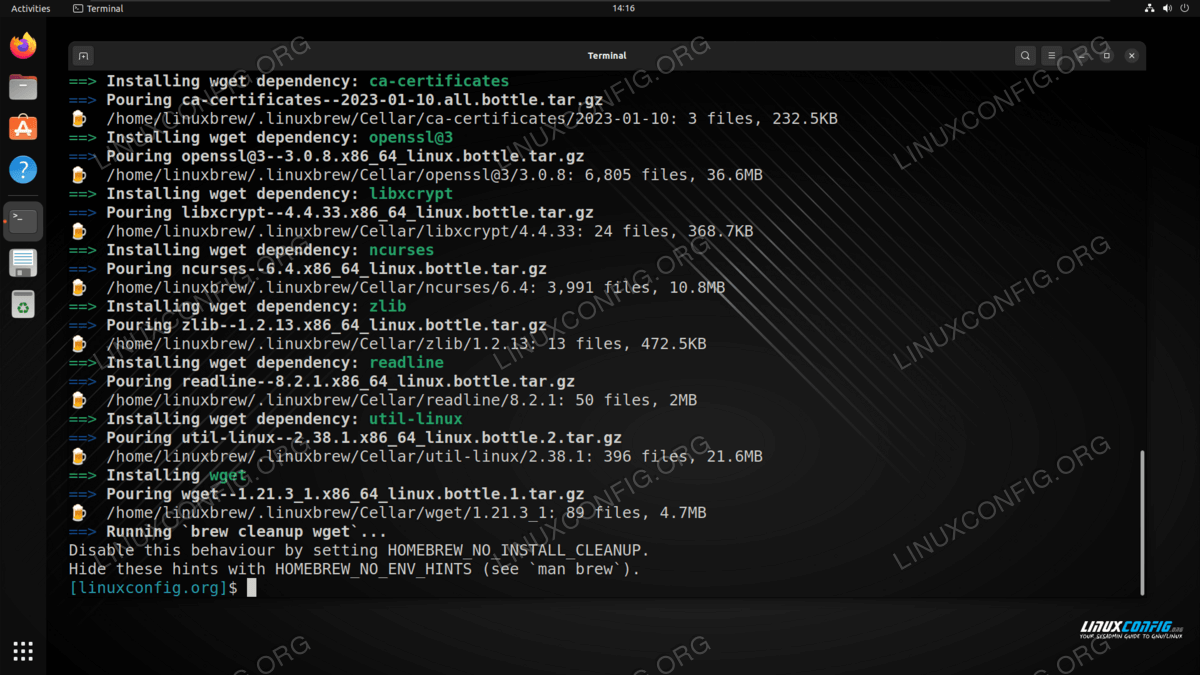Click beer icon on Cellar/readline line
Image resolution: width=1200 pixels, height=675 pixels.
(x=79, y=400)
